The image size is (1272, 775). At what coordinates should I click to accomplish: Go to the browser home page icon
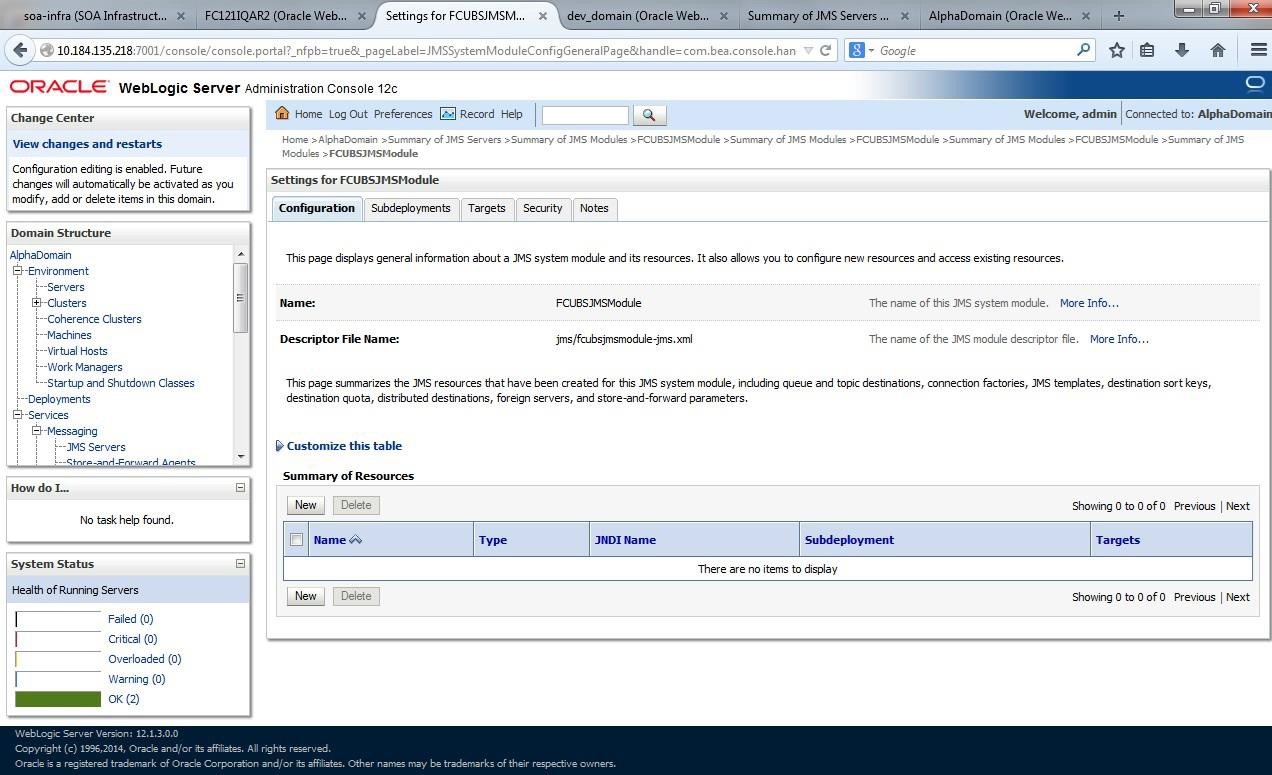click(x=1217, y=50)
